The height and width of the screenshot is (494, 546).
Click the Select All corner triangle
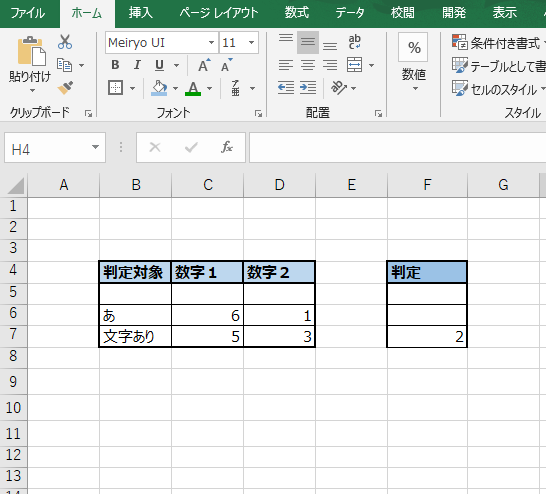pyautogui.click(x=15, y=185)
